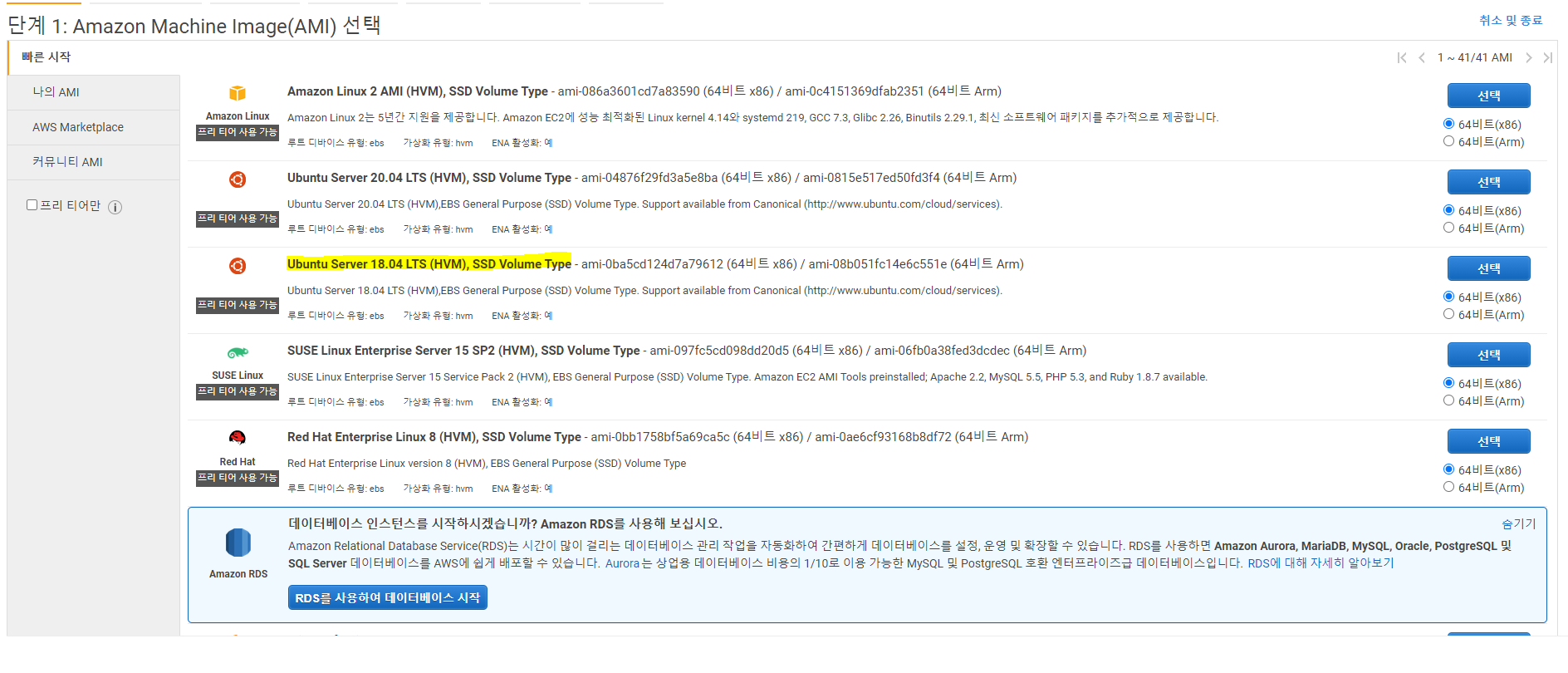Check the 프리 티어만 checkbox

(32, 204)
